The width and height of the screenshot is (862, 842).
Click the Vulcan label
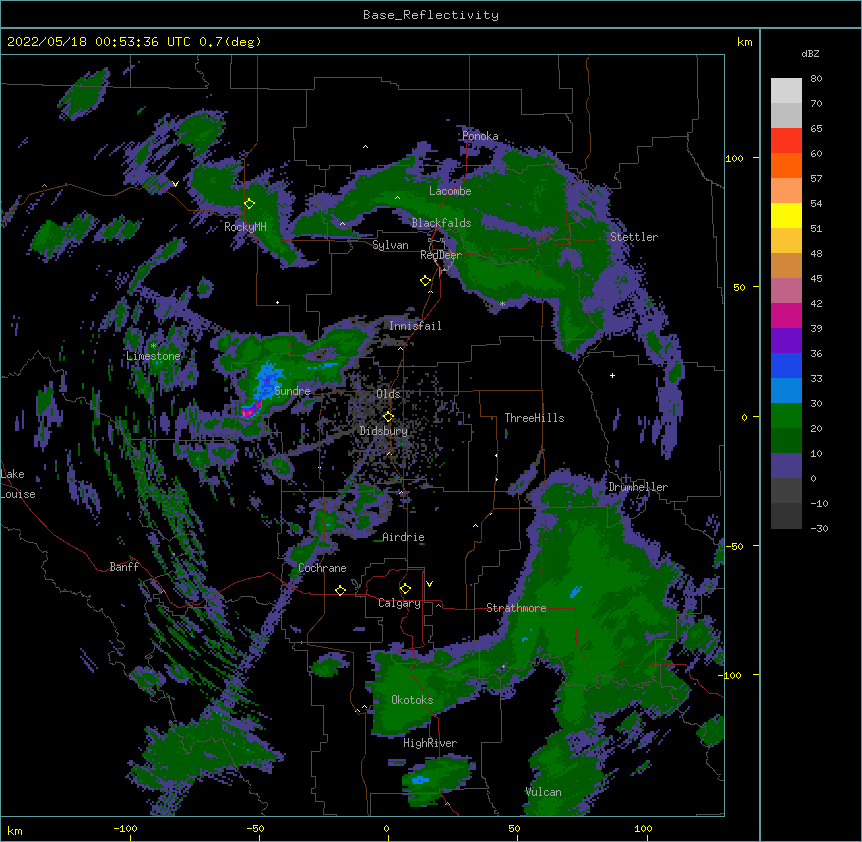pyautogui.click(x=543, y=792)
